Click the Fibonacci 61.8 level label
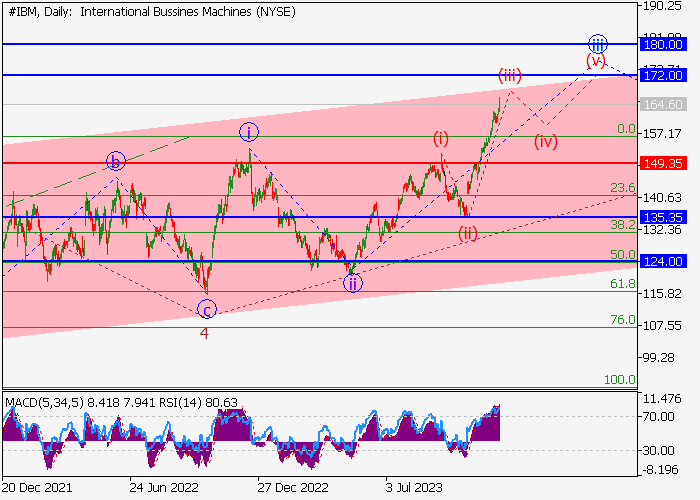Image resolution: width=700 pixels, height=500 pixels. coord(623,284)
